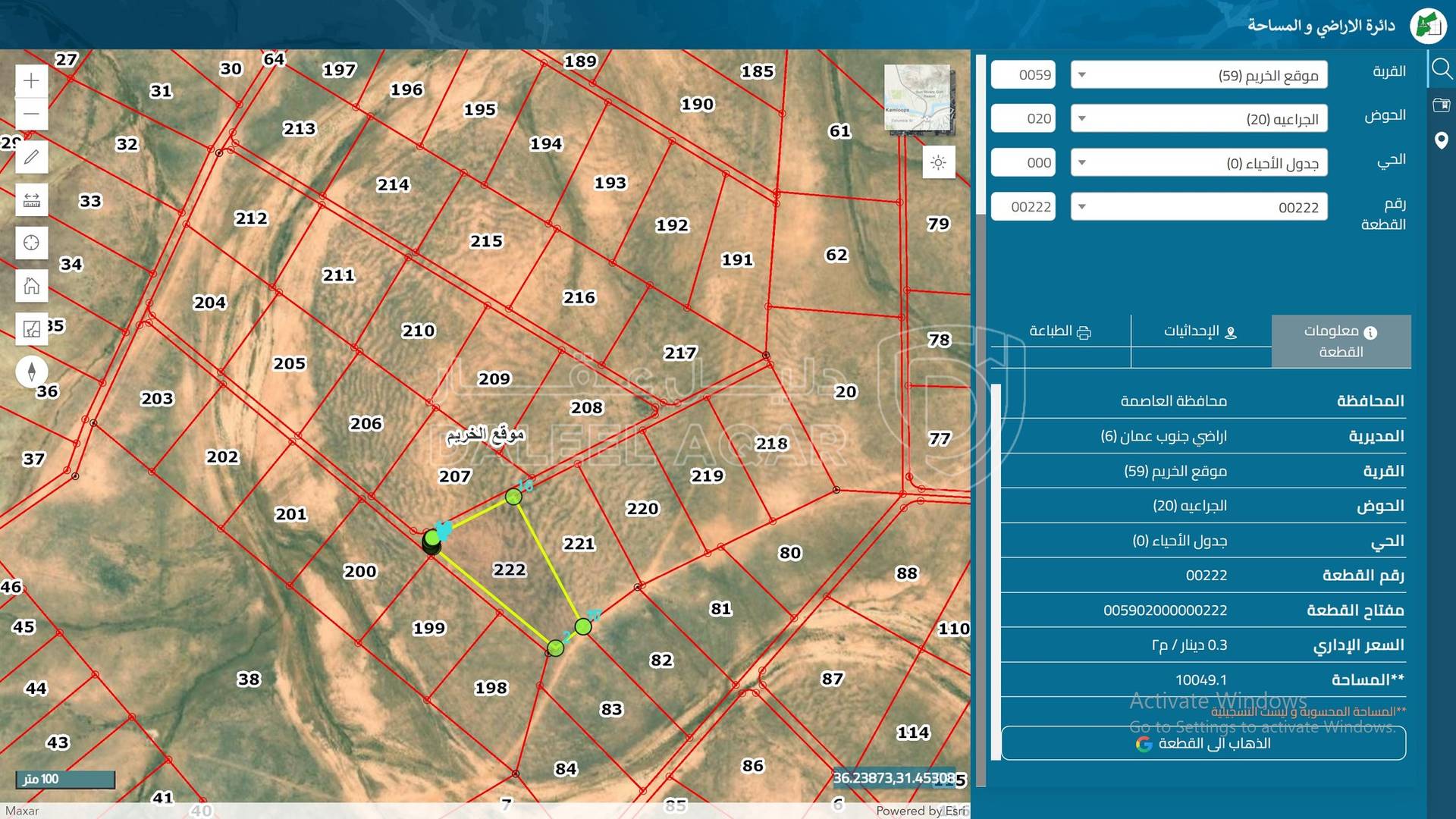Click the zoom in plus button
Image resolution: width=1456 pixels, height=819 pixels.
(x=31, y=81)
